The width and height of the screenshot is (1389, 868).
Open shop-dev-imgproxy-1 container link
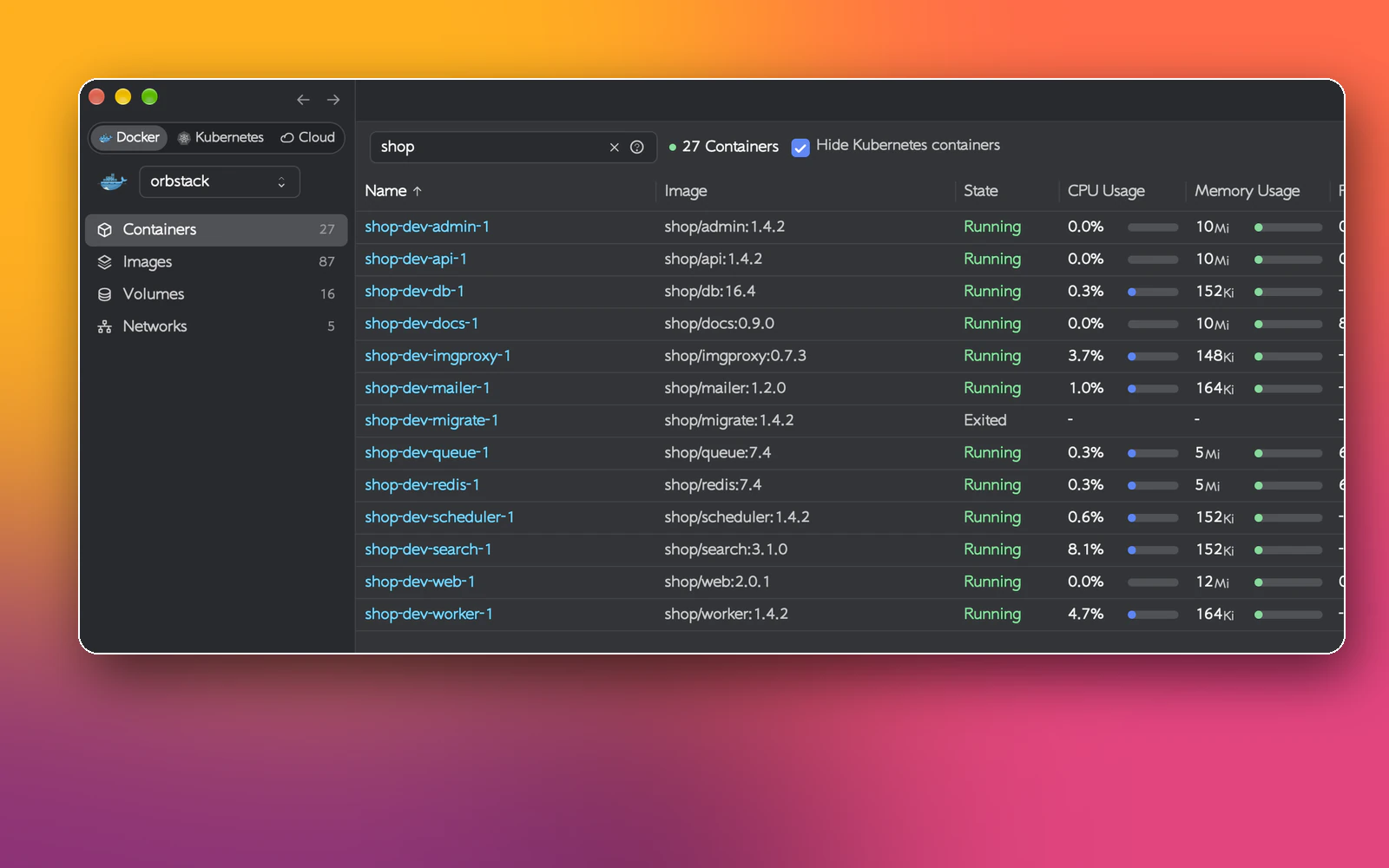(438, 356)
